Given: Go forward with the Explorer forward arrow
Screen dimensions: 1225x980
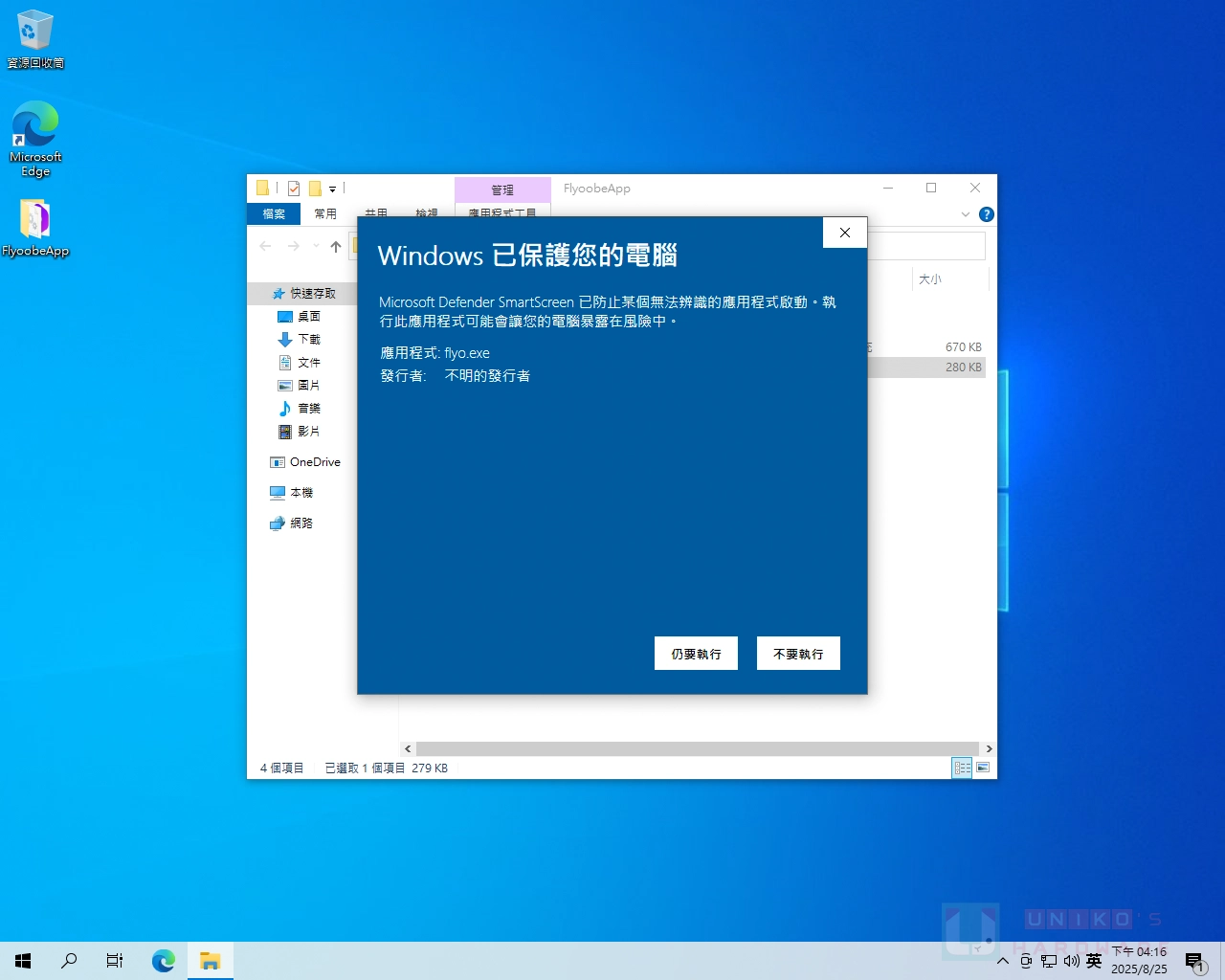Looking at the screenshot, I should (x=294, y=246).
